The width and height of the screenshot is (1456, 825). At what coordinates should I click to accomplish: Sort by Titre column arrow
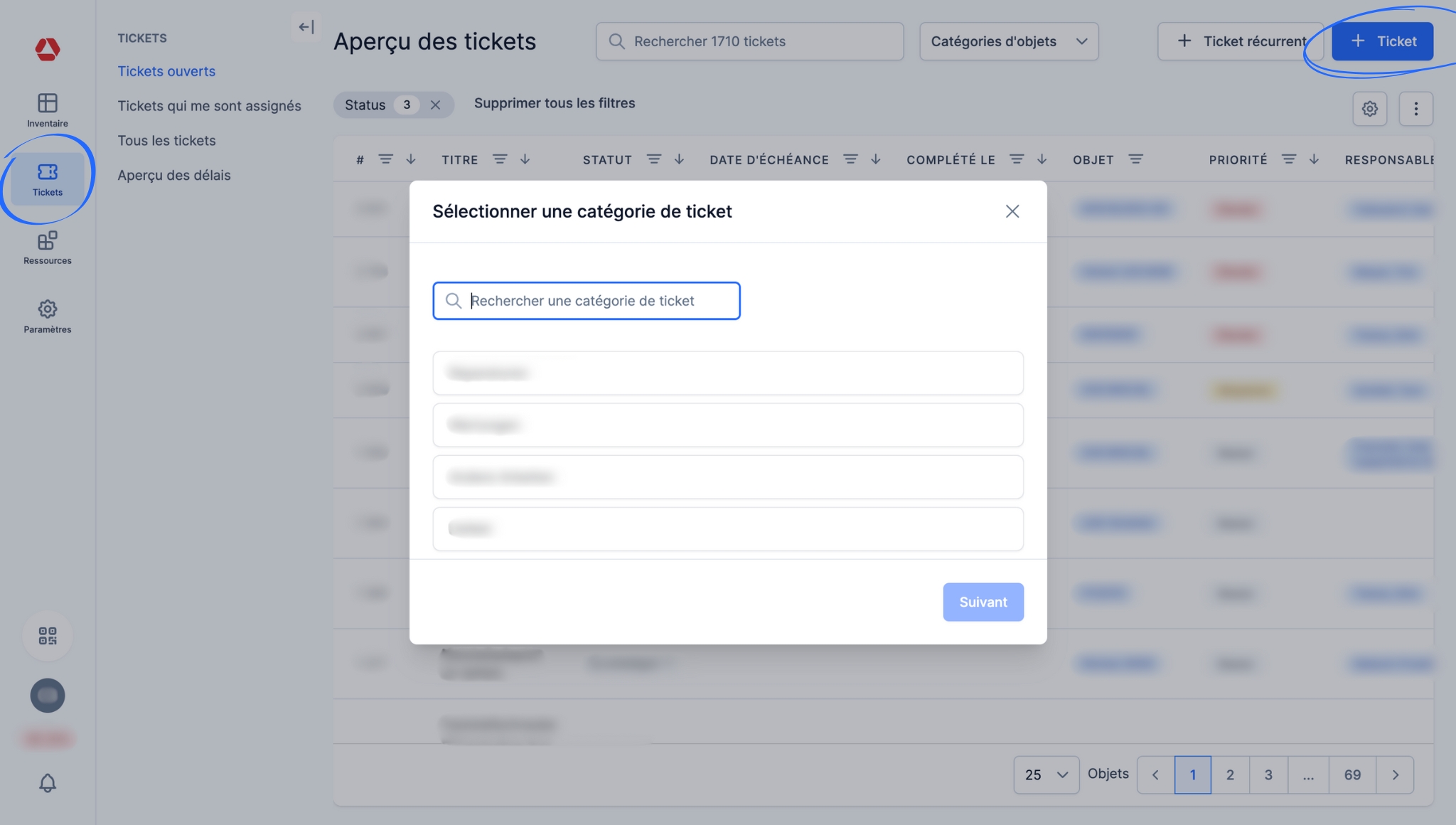pos(525,159)
